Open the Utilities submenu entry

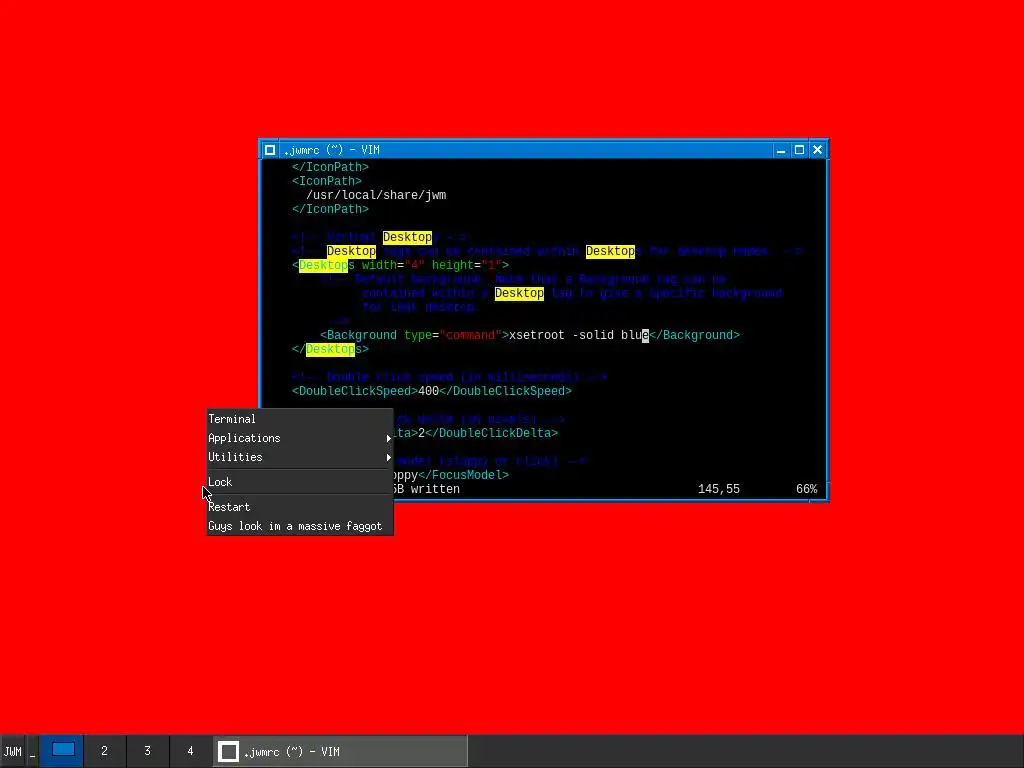pos(300,457)
